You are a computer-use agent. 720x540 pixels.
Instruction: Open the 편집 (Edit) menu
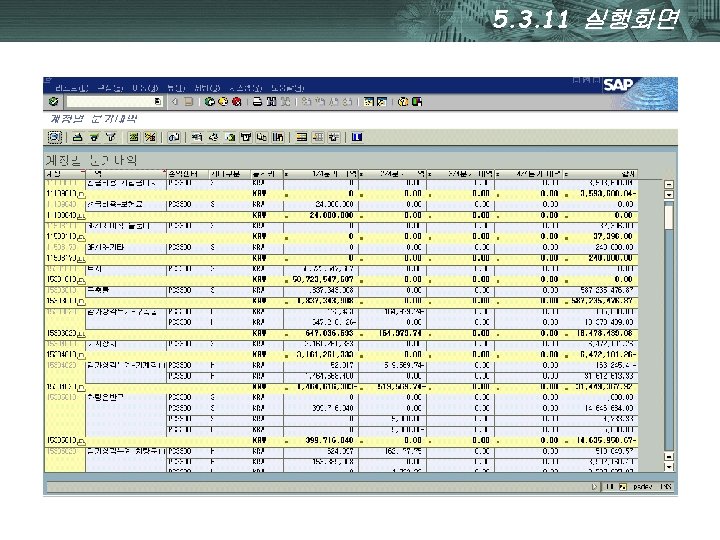(111, 88)
